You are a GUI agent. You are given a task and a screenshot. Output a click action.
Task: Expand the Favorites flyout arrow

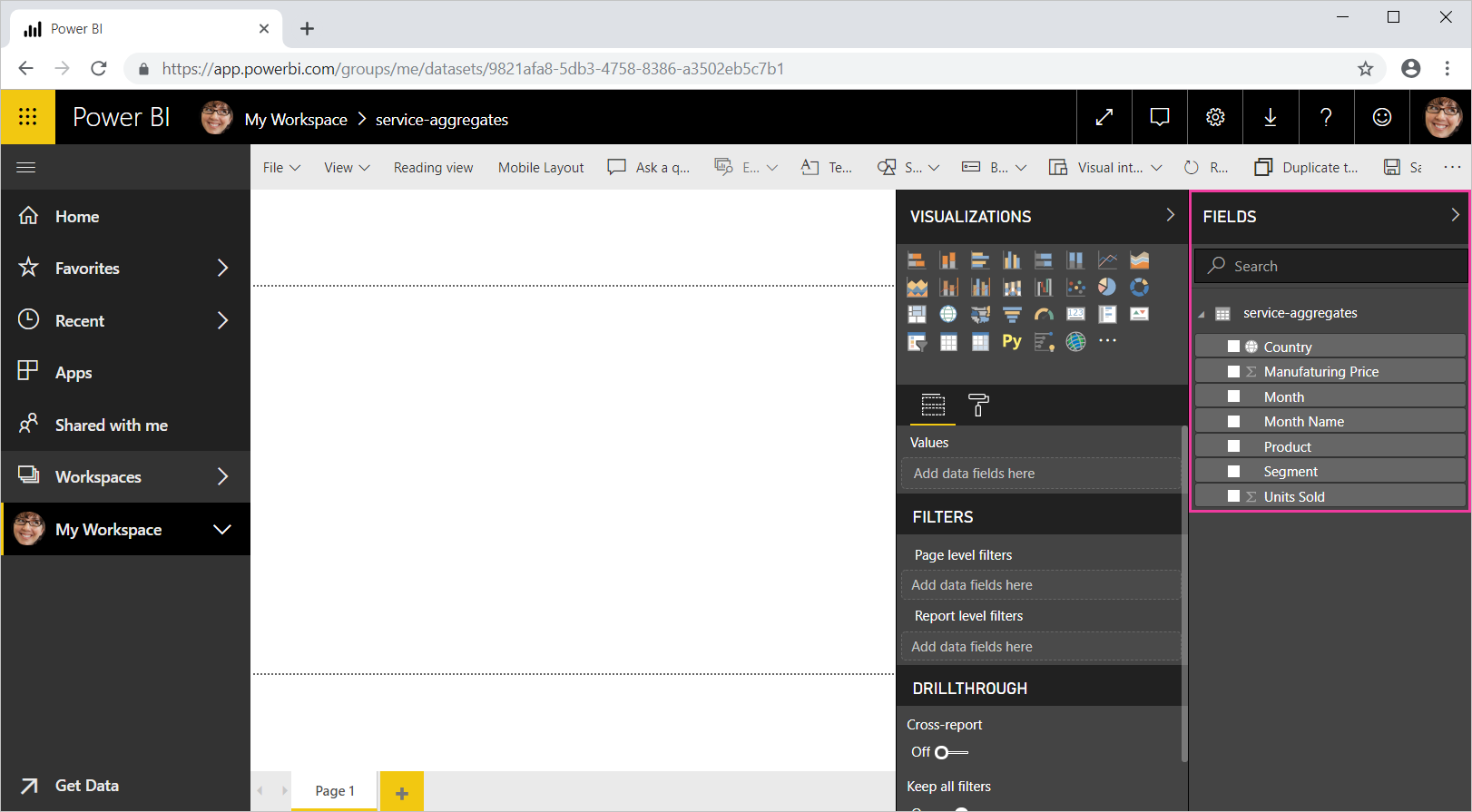222,268
